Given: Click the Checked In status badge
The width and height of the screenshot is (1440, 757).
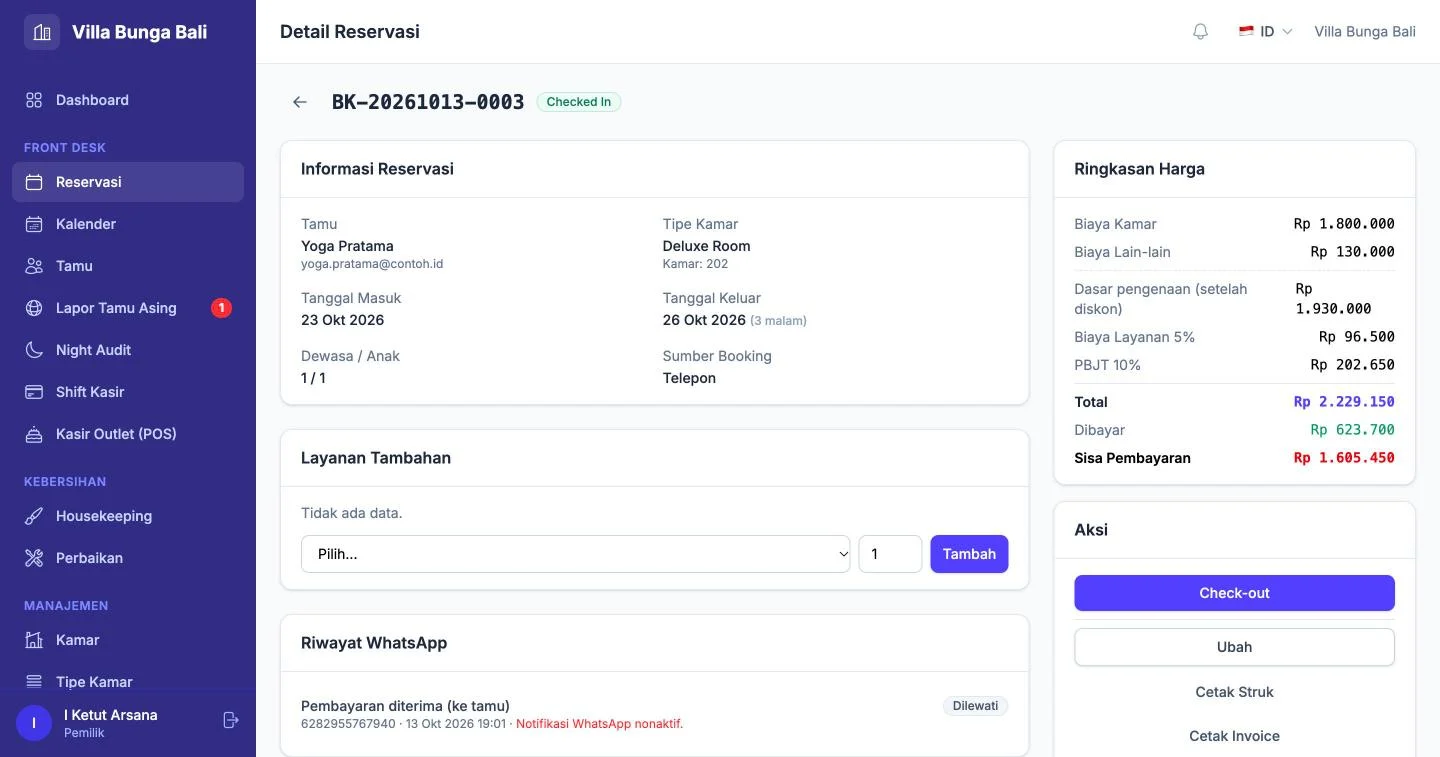Looking at the screenshot, I should [x=579, y=102].
